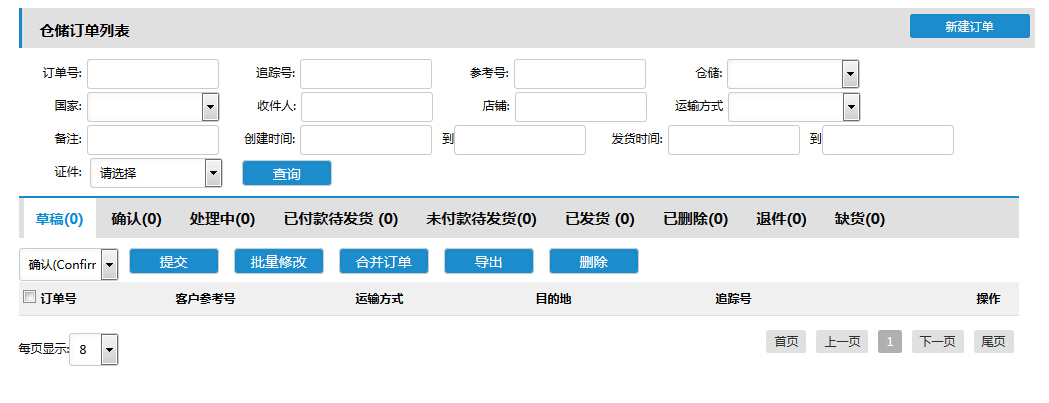Export orders with the 导出 button

488,261
